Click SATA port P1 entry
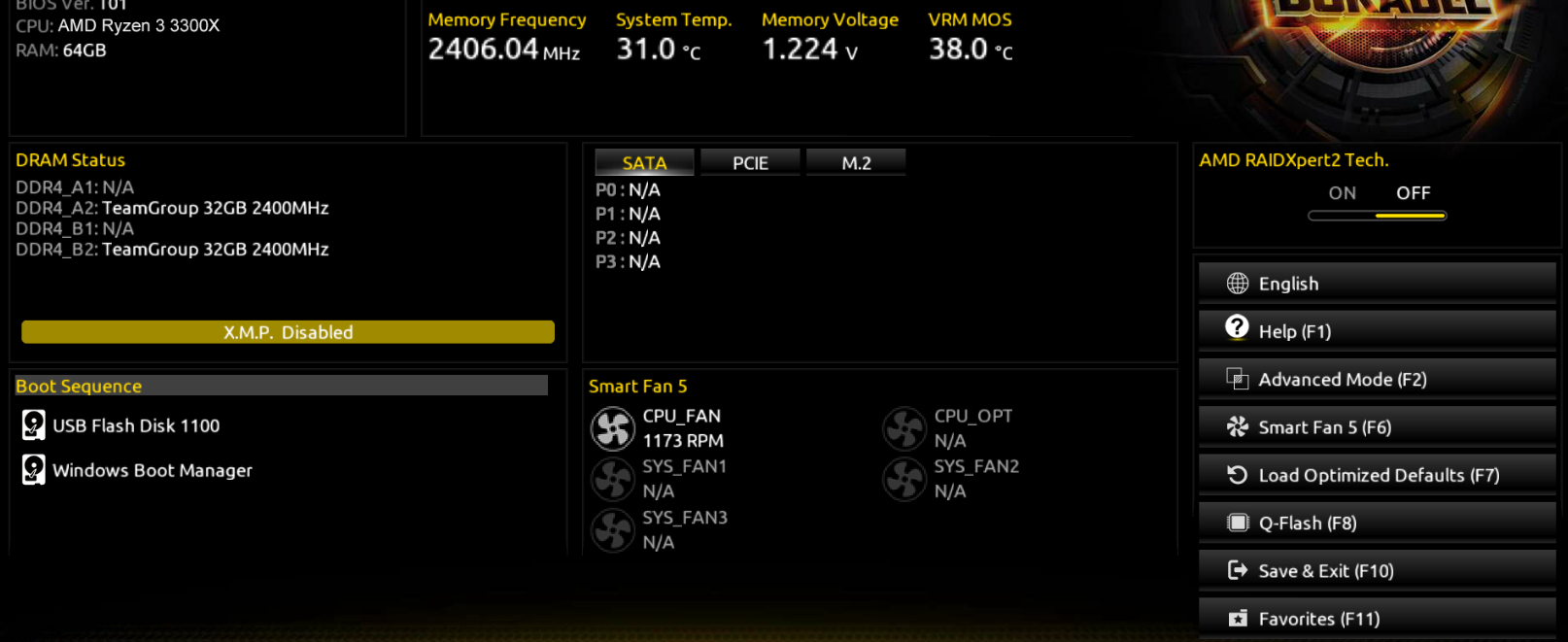 click(x=628, y=214)
